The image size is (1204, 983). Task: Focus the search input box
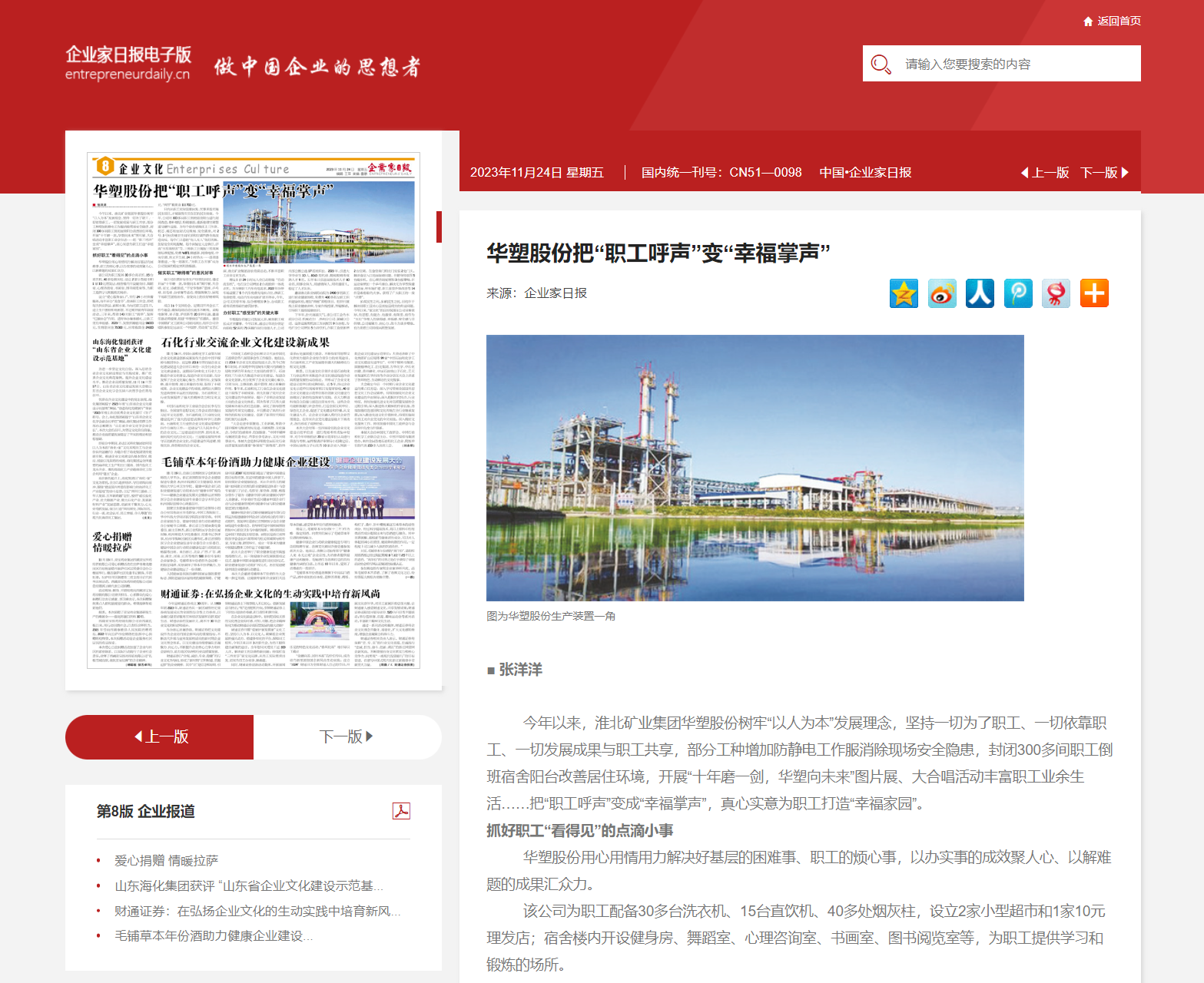(1016, 64)
